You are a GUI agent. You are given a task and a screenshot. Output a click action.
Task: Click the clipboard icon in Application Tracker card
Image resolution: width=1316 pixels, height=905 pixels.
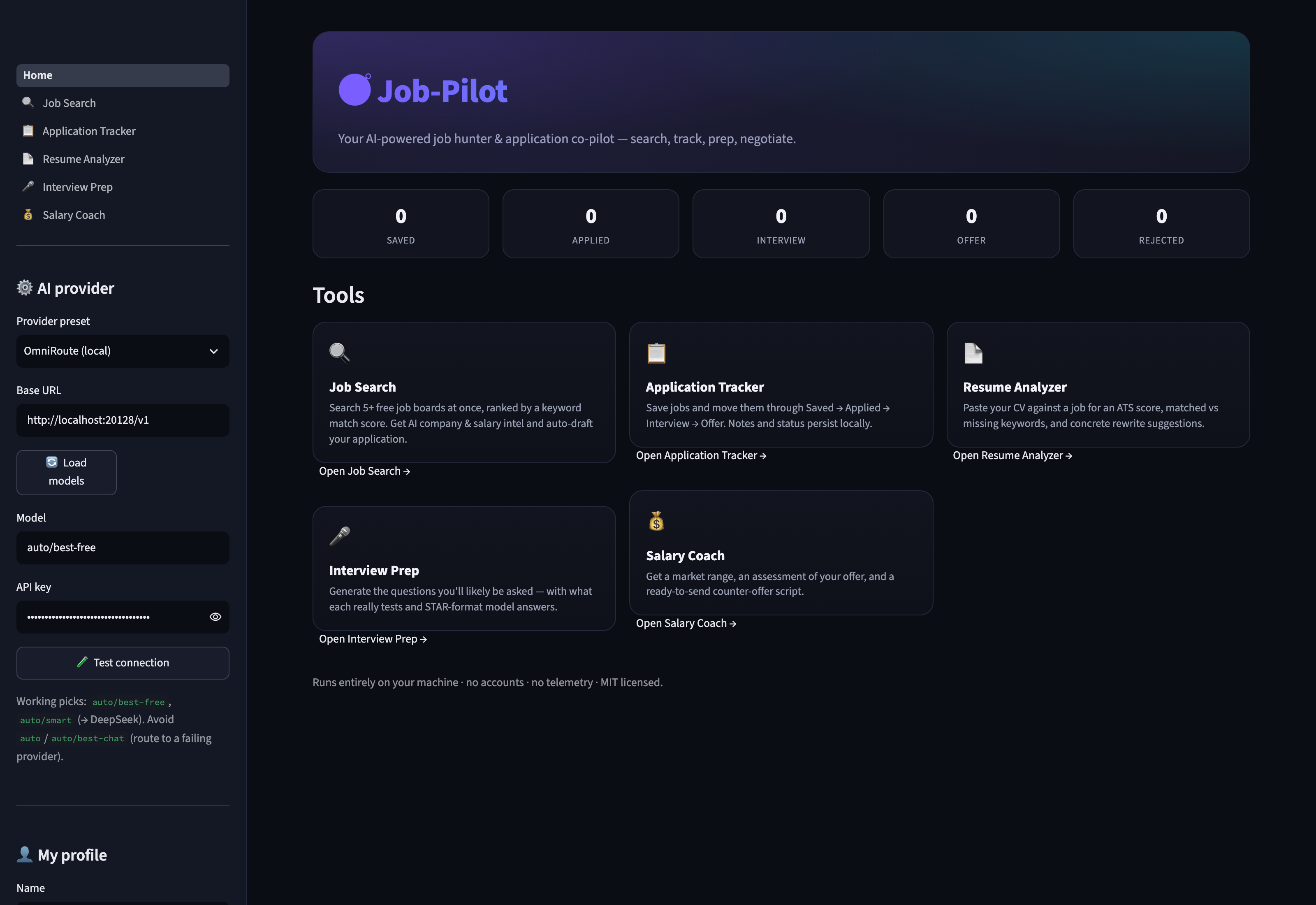[x=656, y=353]
